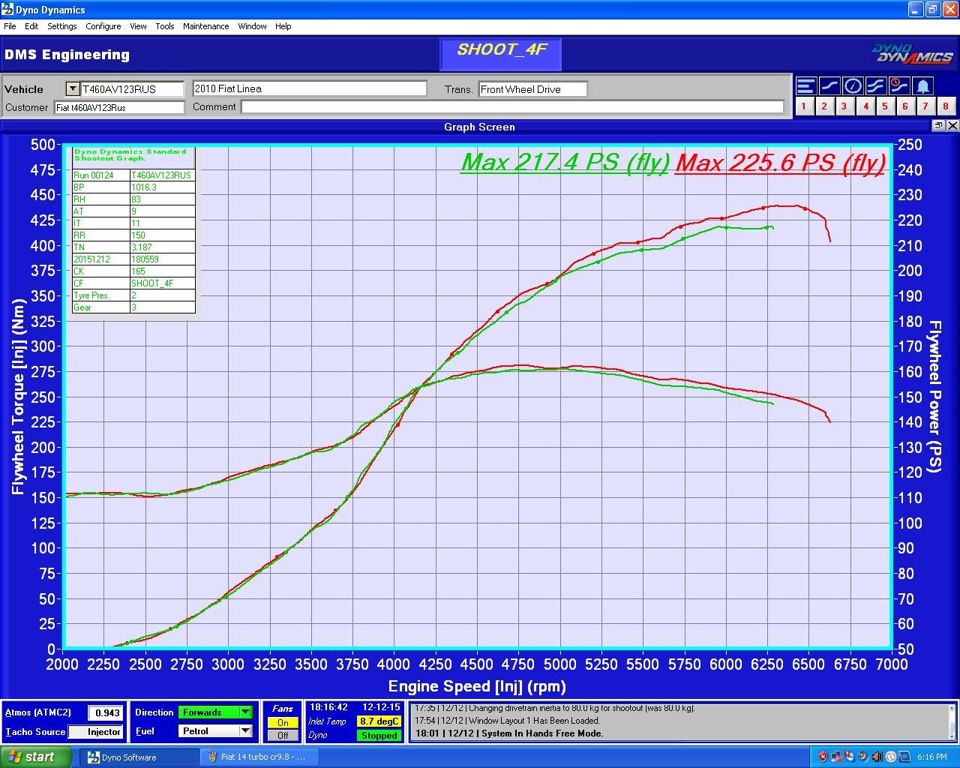Open the Maintenance menu
960x768 pixels.
coord(205,26)
